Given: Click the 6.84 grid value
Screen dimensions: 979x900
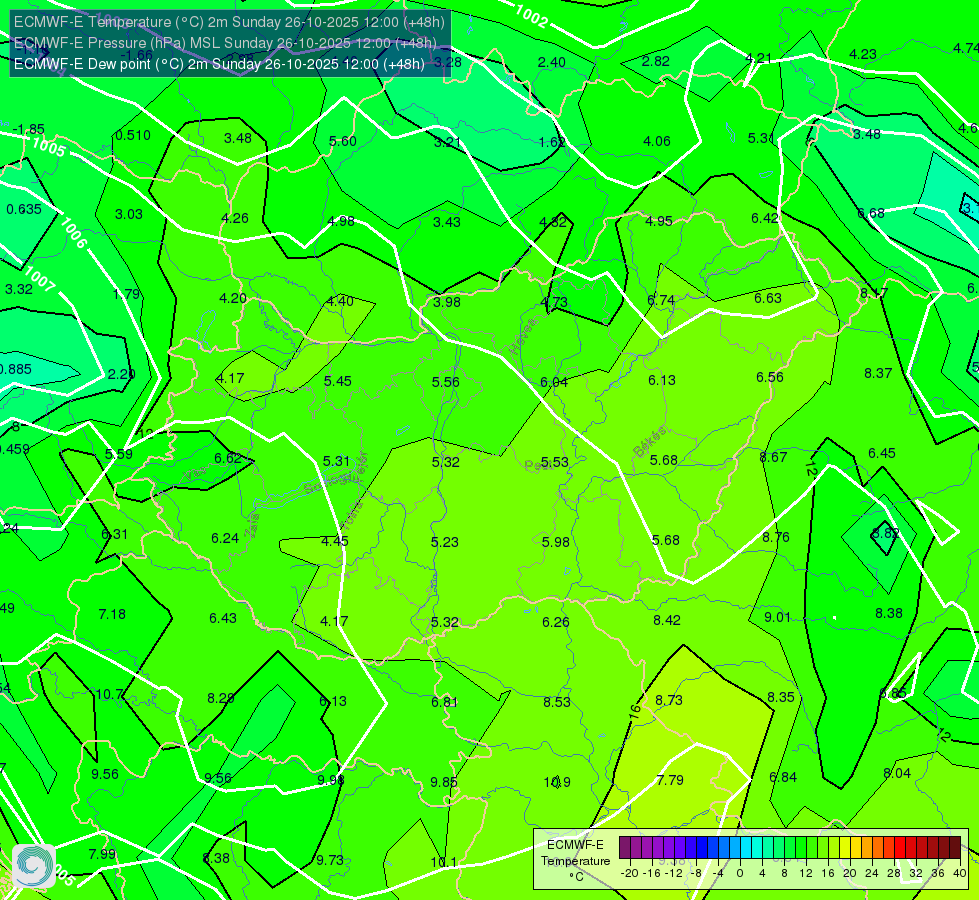Looking at the screenshot, I should coord(783,777).
